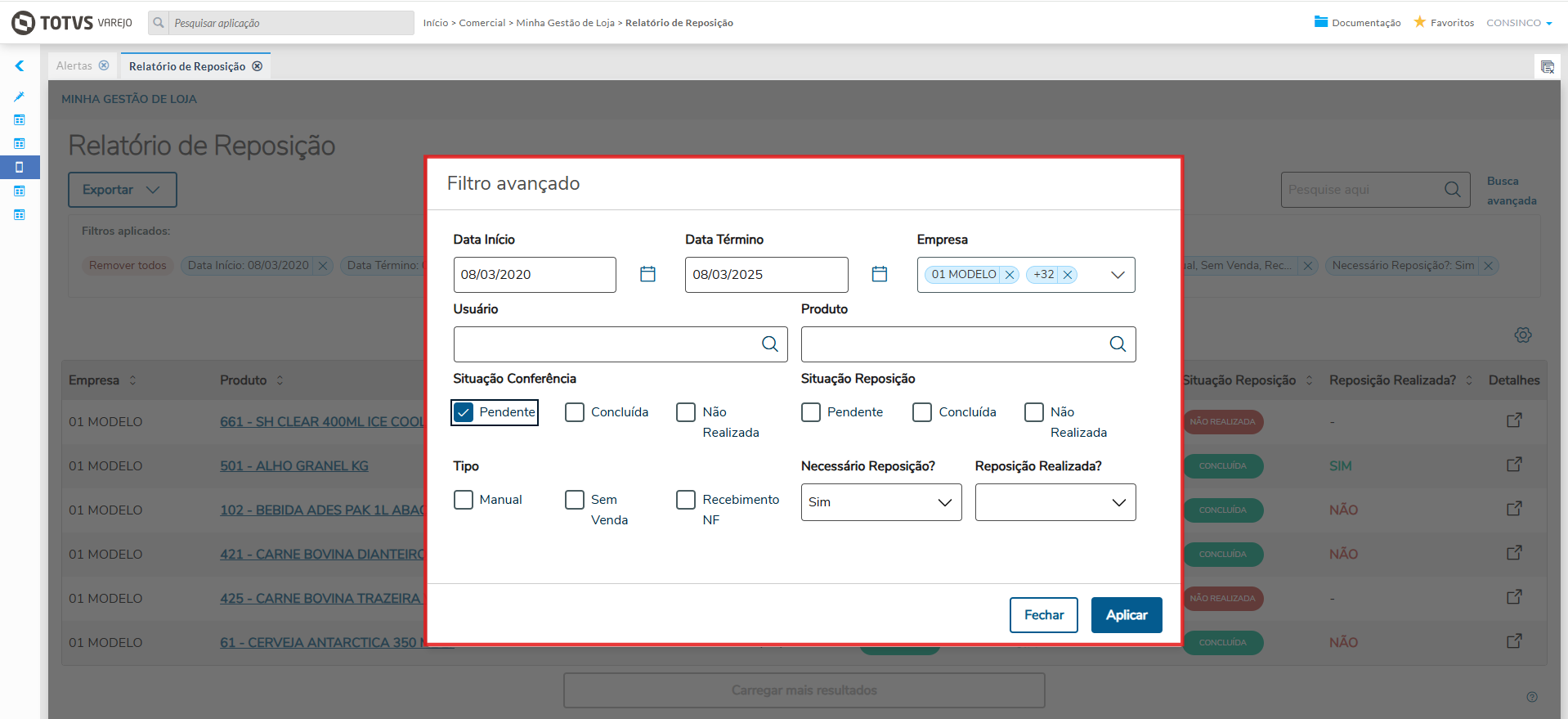This screenshot has height=719, width=1568.
Task: Expand the Empresa multi-select dropdown
Action: tap(1118, 275)
